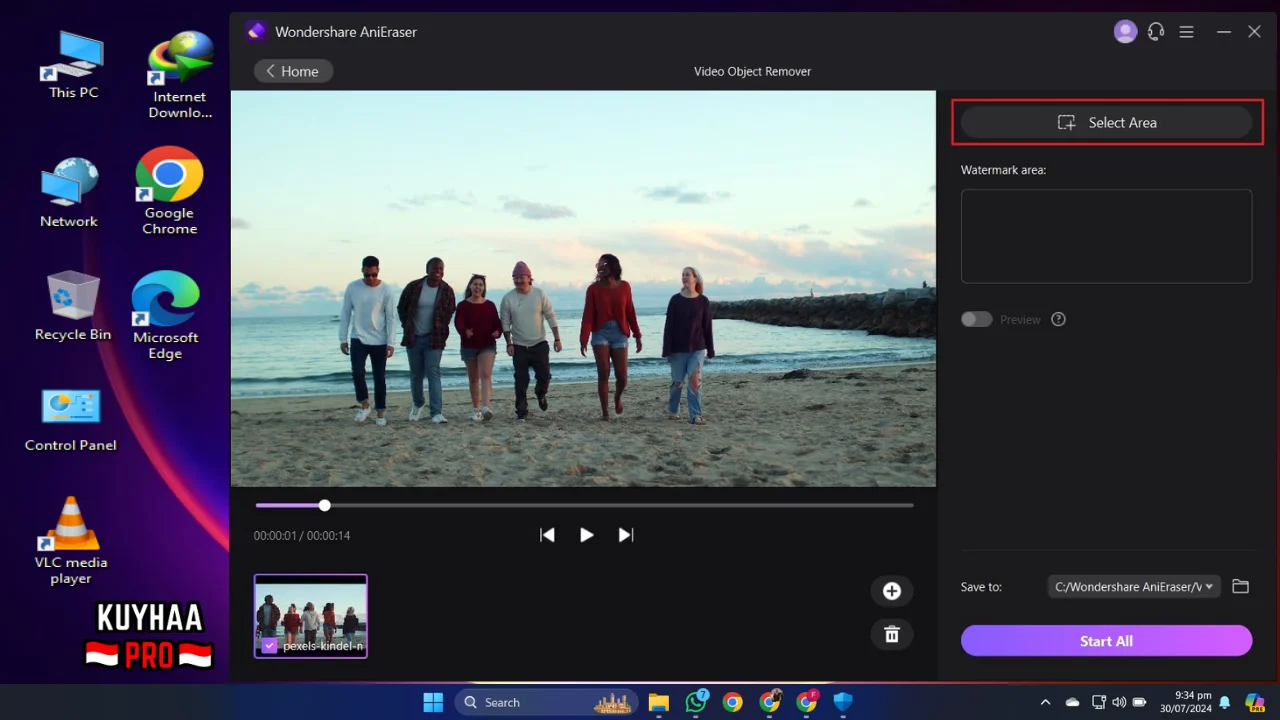Skip to the next frame

tap(626, 535)
